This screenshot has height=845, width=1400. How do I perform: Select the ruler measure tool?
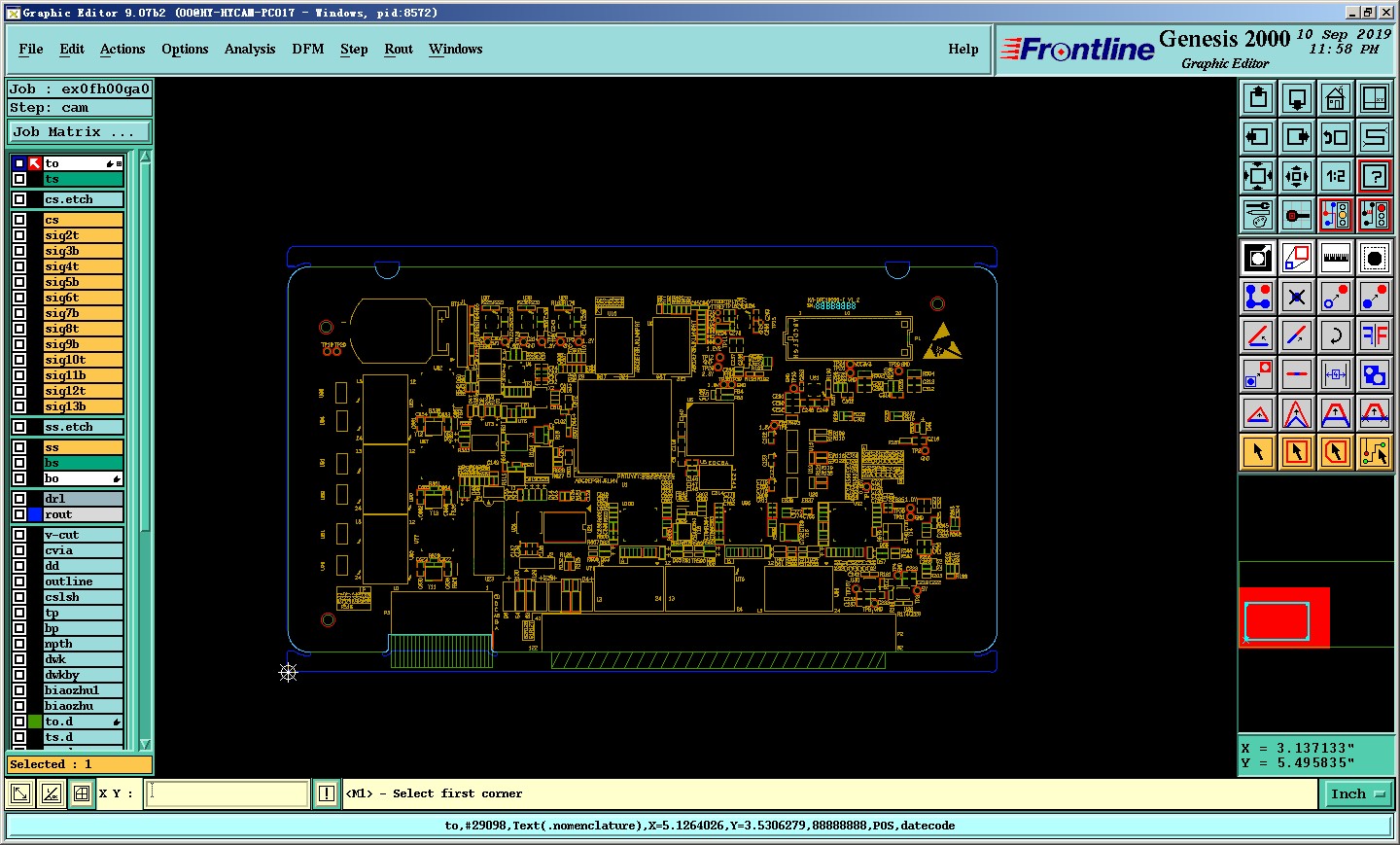pyautogui.click(x=1336, y=258)
